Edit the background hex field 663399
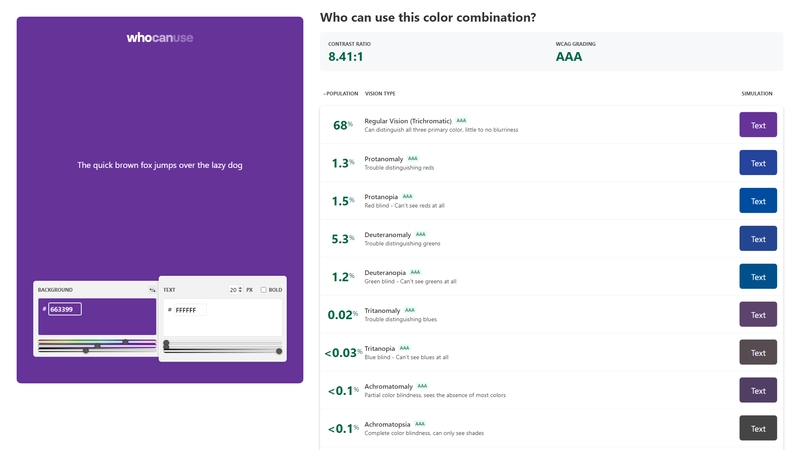 (x=65, y=309)
